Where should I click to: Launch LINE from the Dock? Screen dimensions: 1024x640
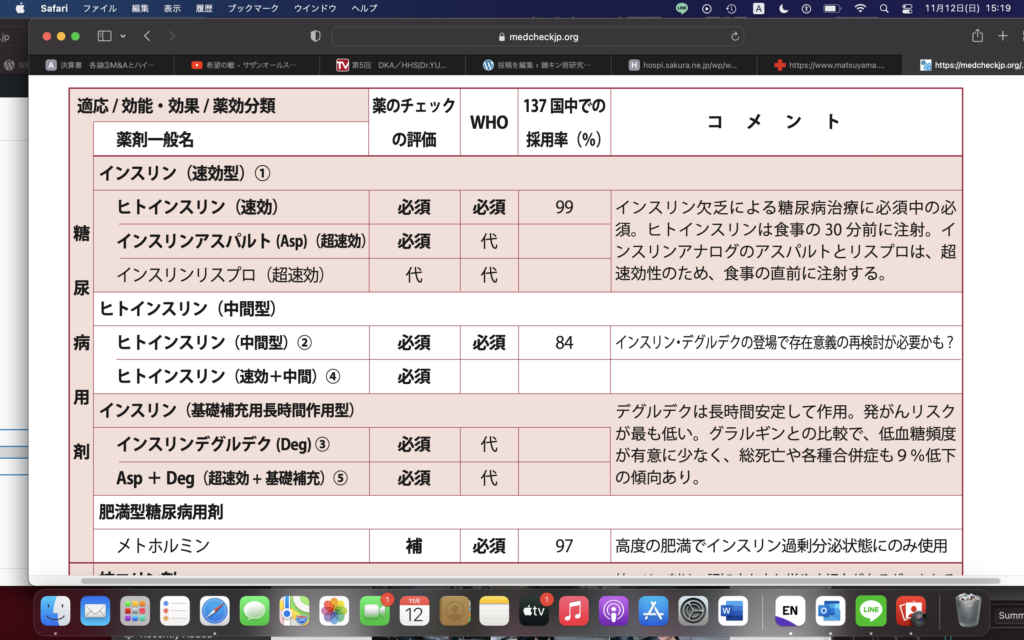[870, 609]
